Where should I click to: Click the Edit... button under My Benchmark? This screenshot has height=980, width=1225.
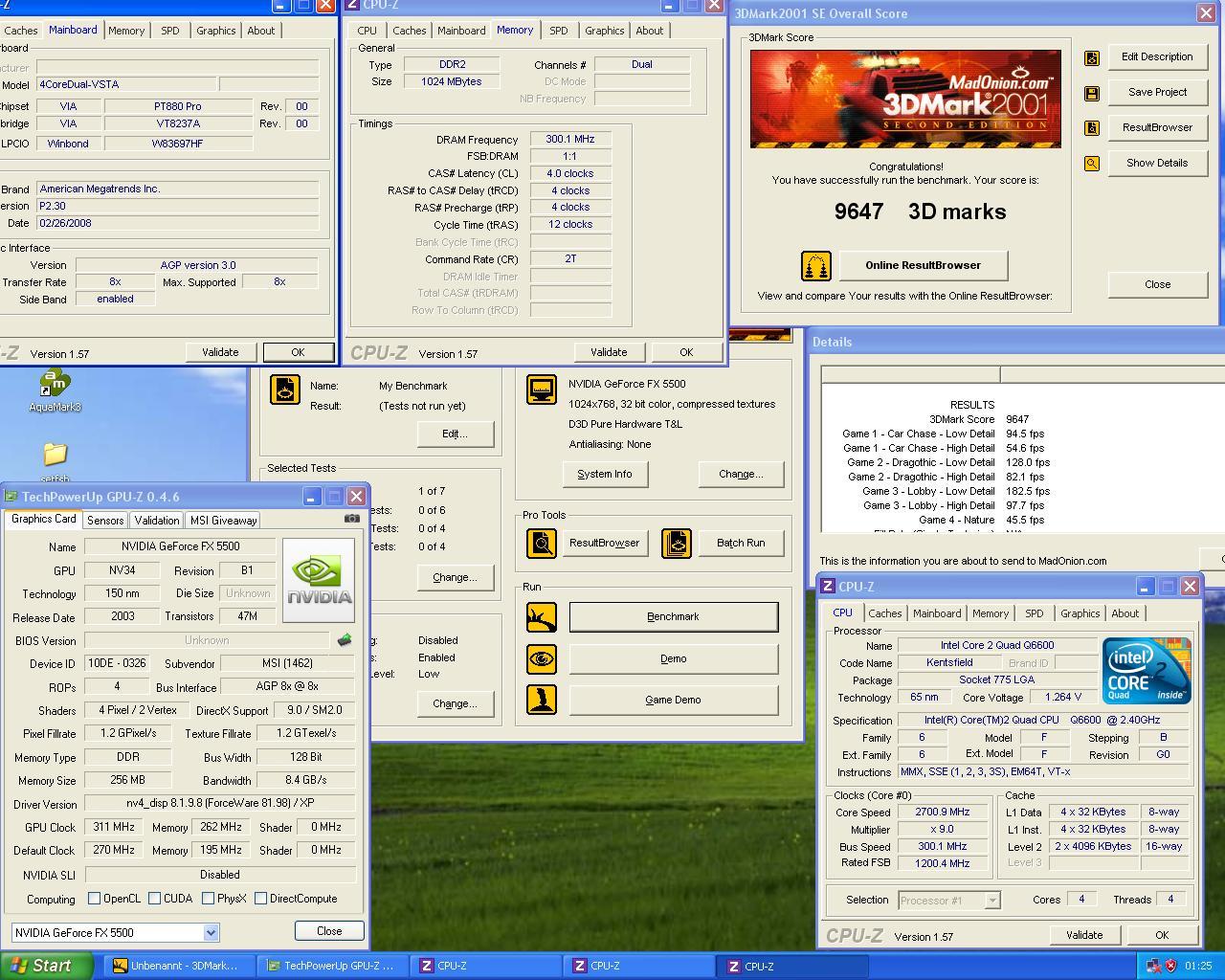[455, 434]
